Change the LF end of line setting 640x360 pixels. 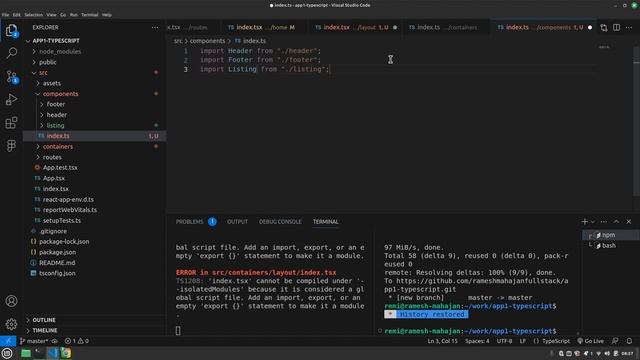522,341
